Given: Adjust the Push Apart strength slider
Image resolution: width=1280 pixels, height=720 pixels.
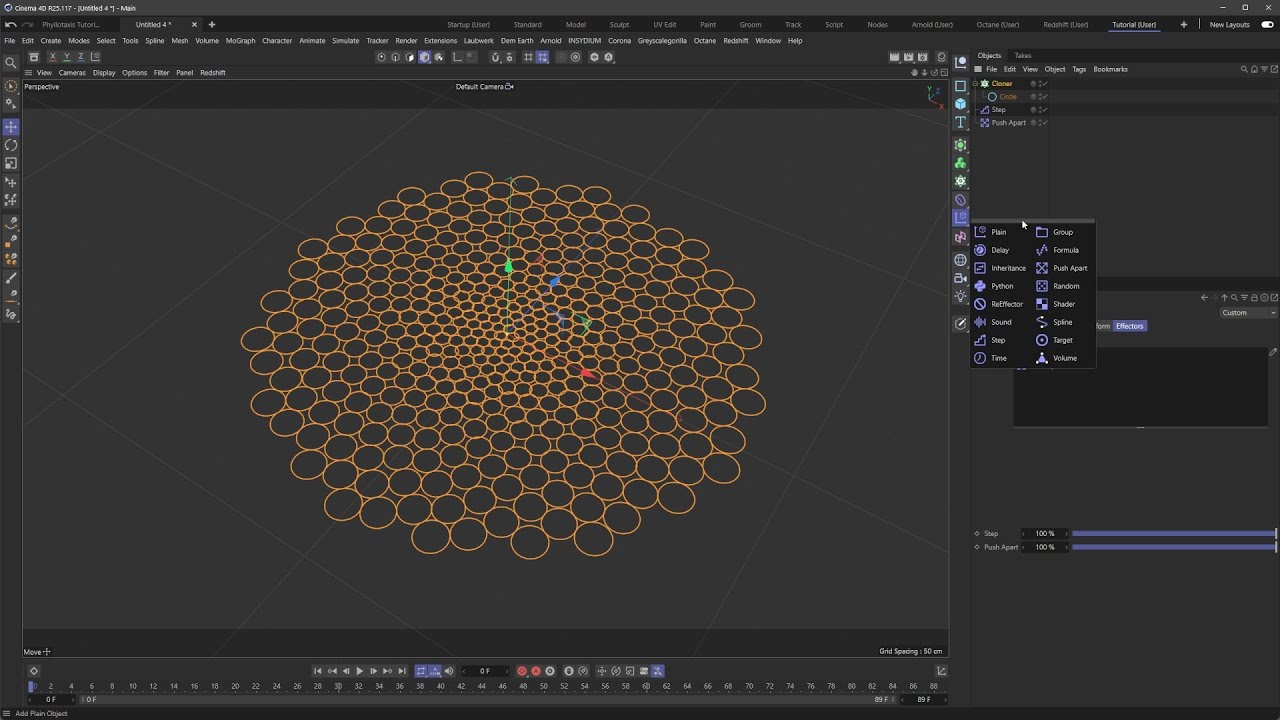Looking at the screenshot, I should (x=1174, y=547).
